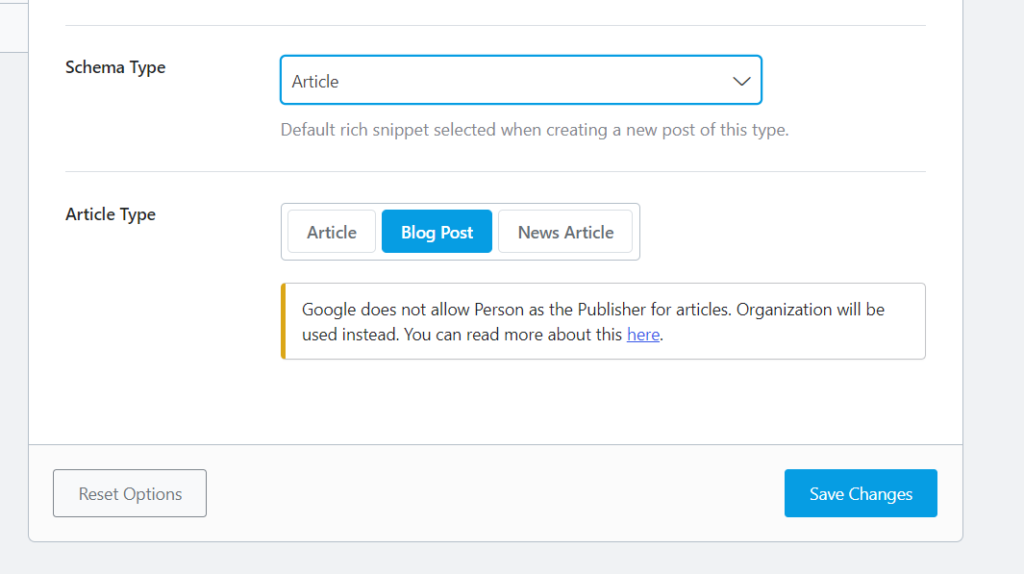Click the yellow warning stripe on the notice
1024x574 pixels.
click(283, 321)
